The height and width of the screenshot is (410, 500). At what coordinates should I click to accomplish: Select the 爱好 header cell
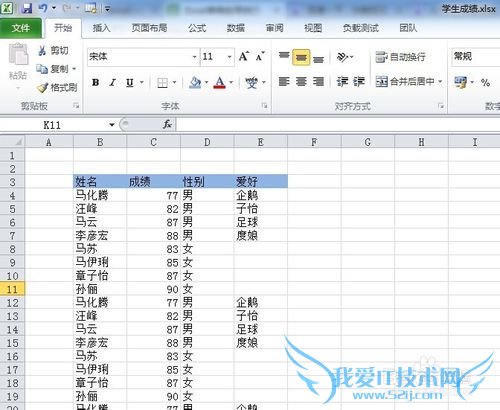[x=261, y=182]
